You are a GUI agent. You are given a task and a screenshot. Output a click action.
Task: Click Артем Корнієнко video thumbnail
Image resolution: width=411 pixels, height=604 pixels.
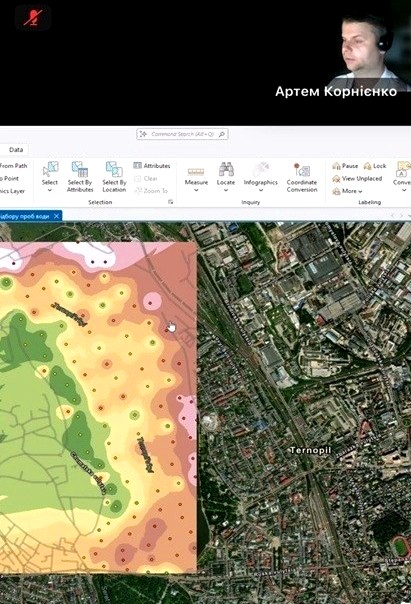[x=369, y=52]
